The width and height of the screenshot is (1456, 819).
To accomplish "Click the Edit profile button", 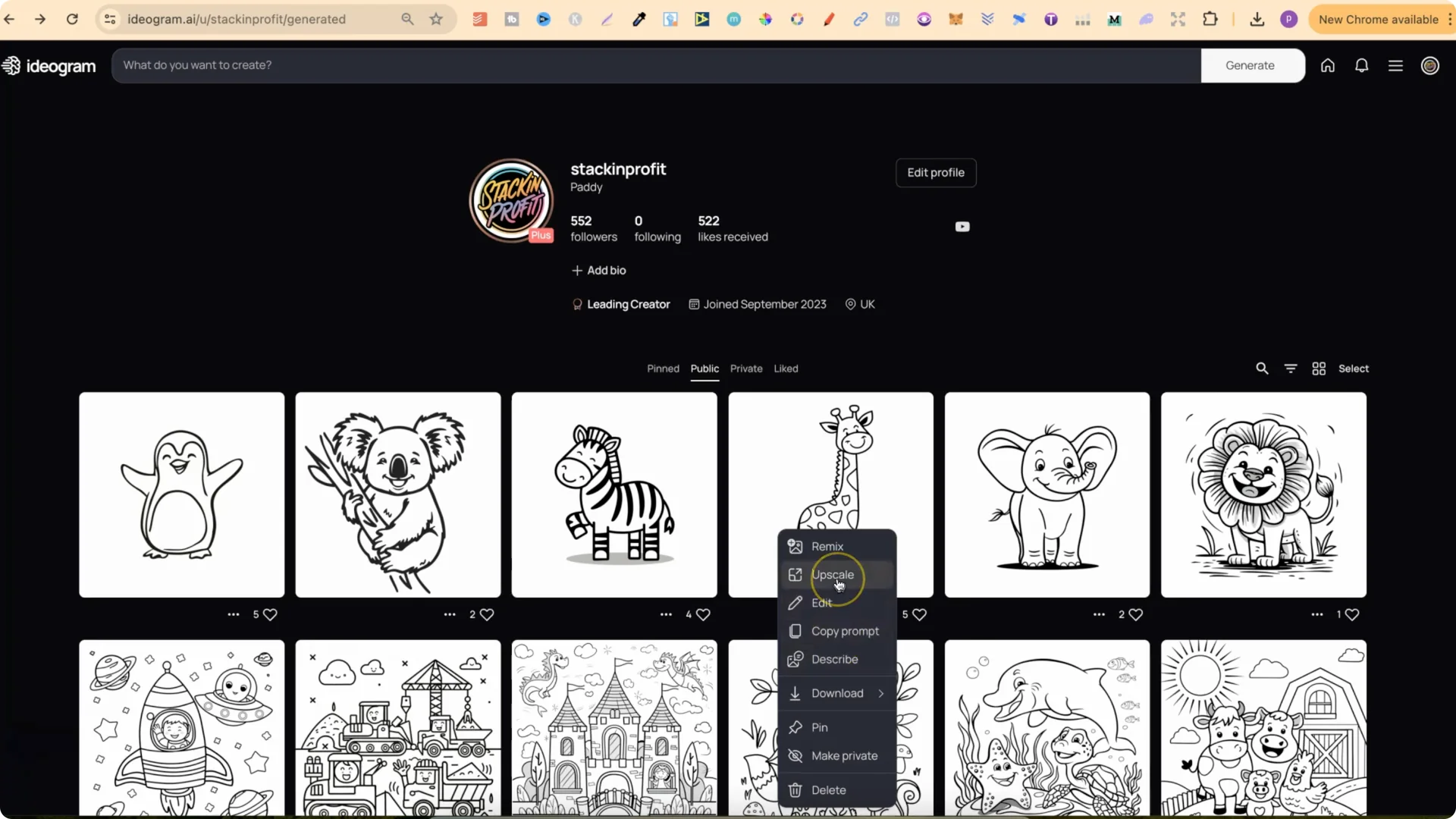I will tap(935, 172).
